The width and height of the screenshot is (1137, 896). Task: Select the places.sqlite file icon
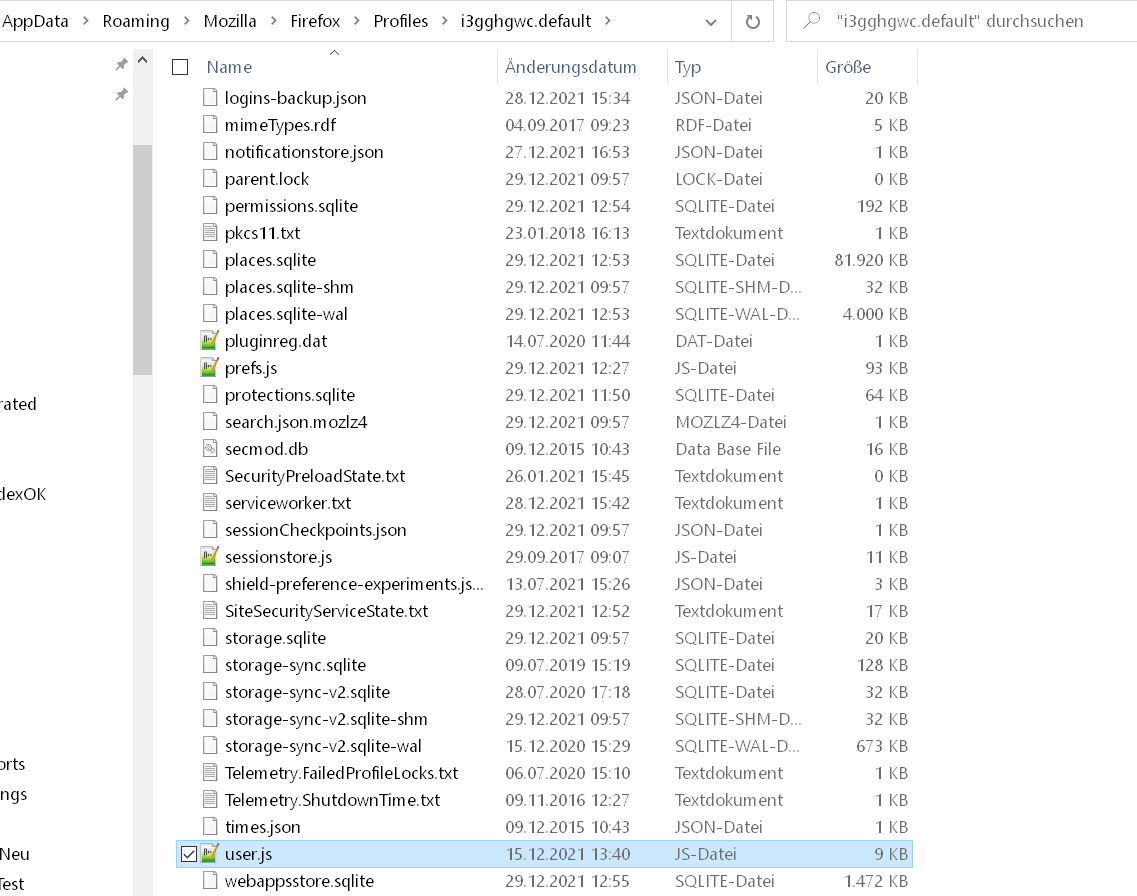(x=210, y=260)
